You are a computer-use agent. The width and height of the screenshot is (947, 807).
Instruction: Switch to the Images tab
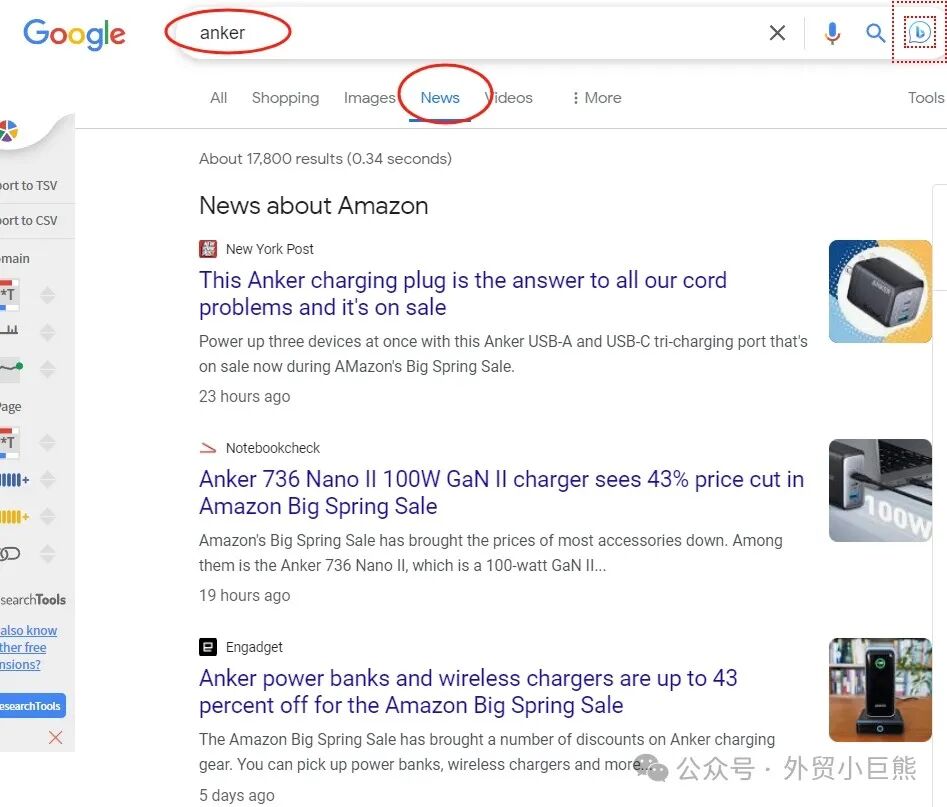(x=370, y=98)
